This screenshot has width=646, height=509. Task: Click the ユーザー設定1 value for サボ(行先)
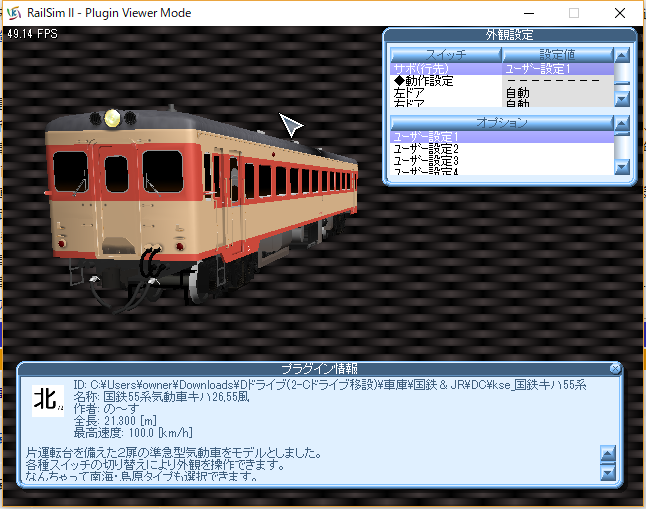(x=558, y=69)
